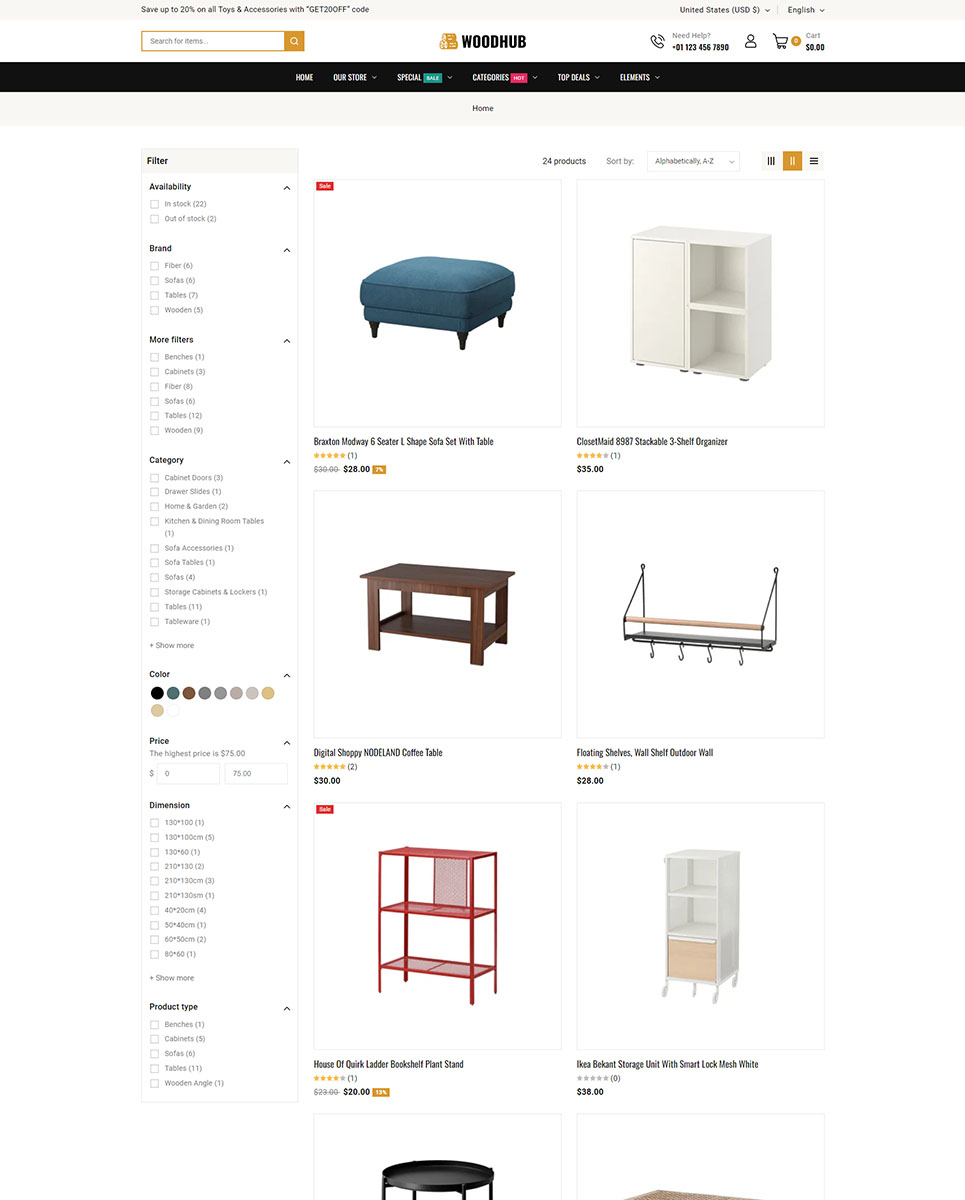Click the WoodHub logo
965x1200 pixels.
click(x=482, y=42)
